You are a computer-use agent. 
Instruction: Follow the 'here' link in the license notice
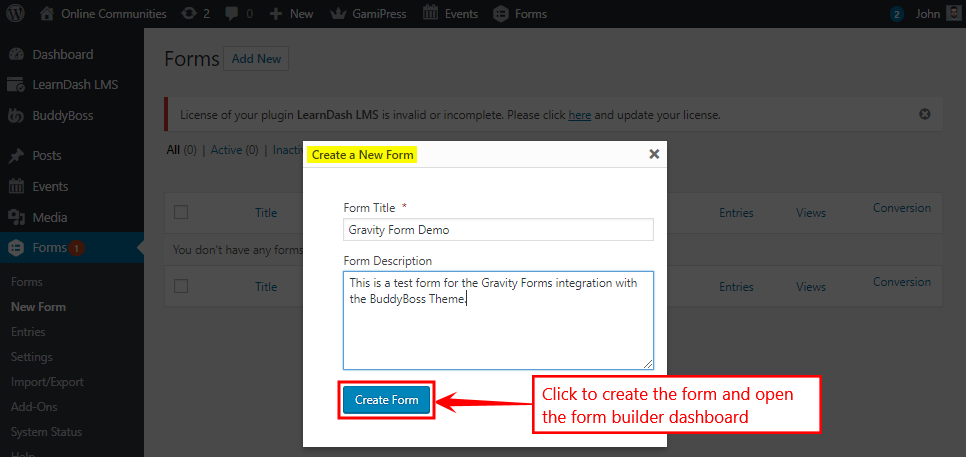click(x=579, y=115)
